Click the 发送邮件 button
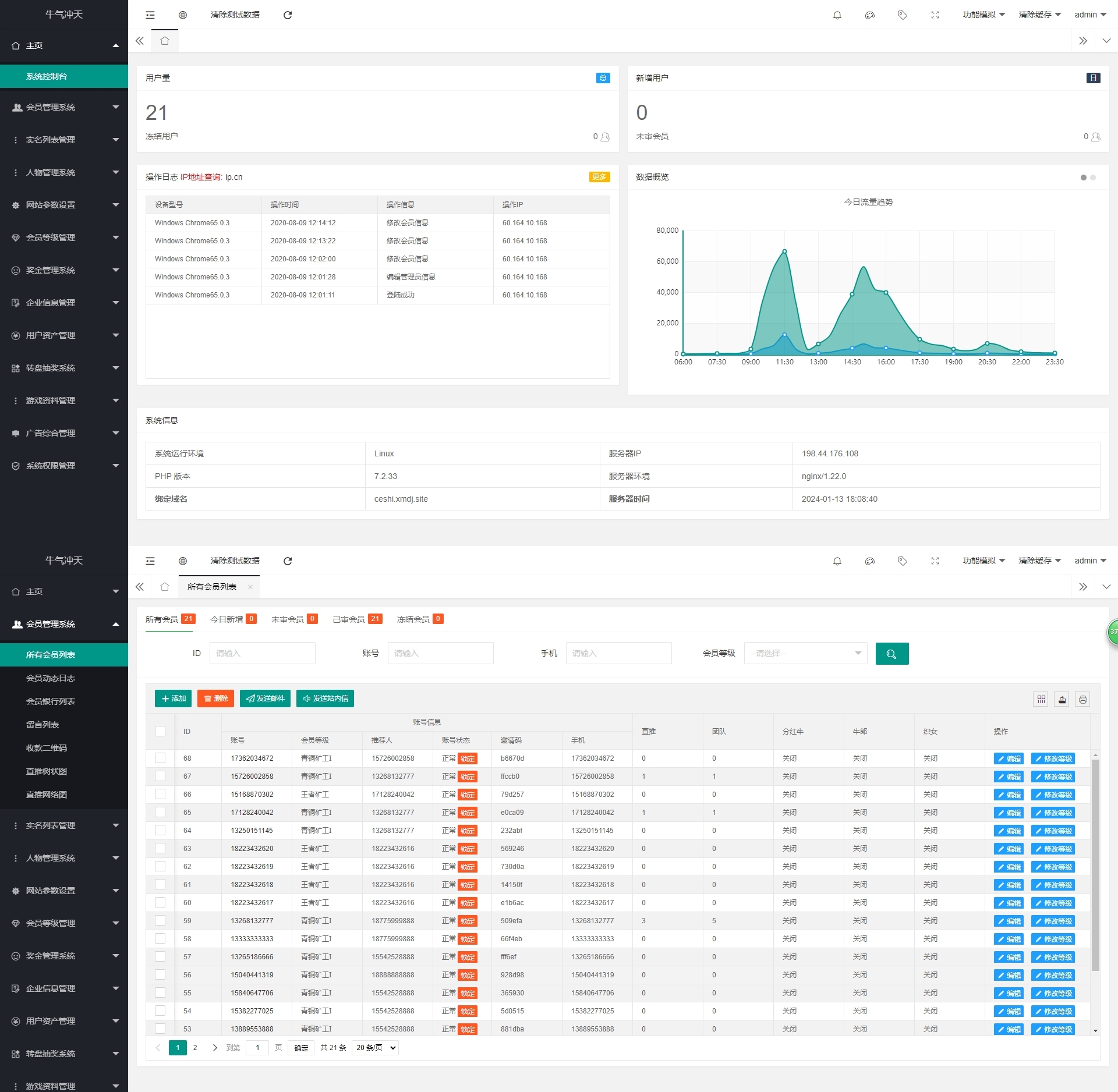 click(265, 699)
